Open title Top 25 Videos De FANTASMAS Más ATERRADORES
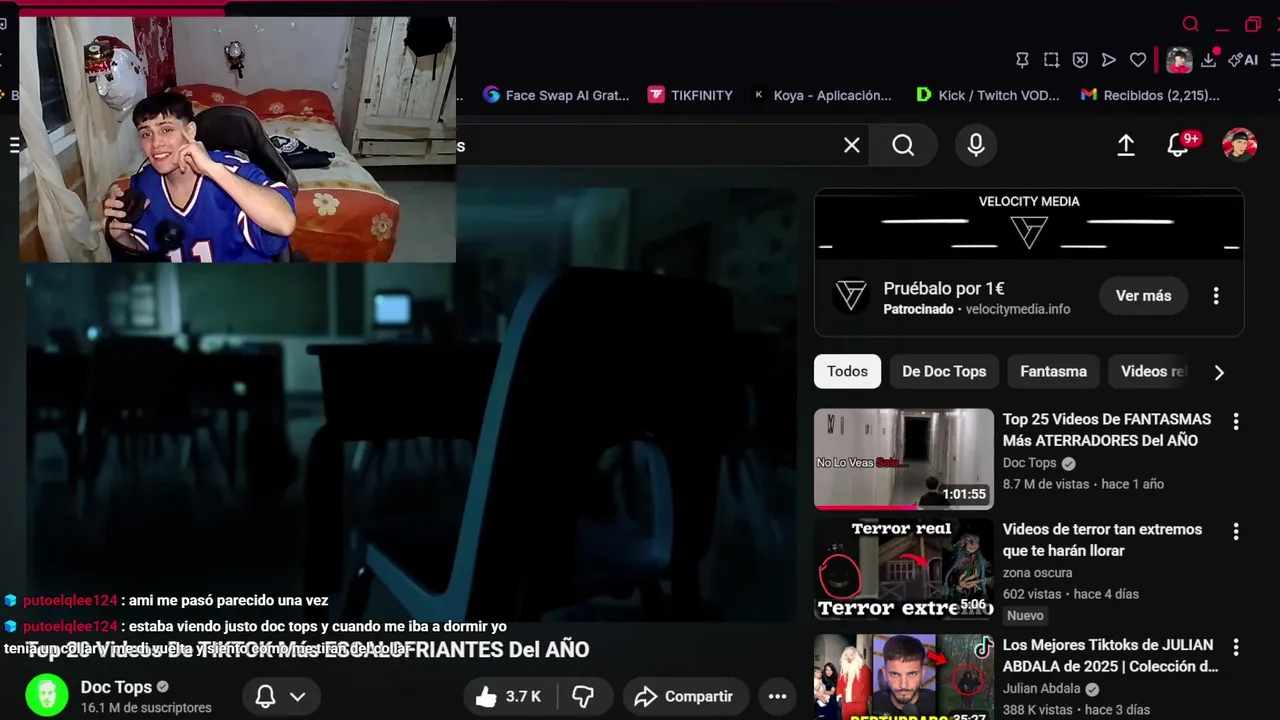This screenshot has width=1280, height=720. click(x=1107, y=430)
